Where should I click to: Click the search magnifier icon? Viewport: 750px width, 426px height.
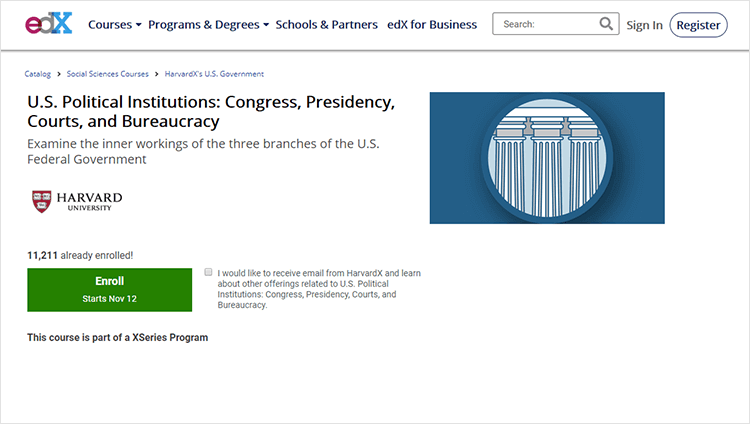pyautogui.click(x=606, y=23)
